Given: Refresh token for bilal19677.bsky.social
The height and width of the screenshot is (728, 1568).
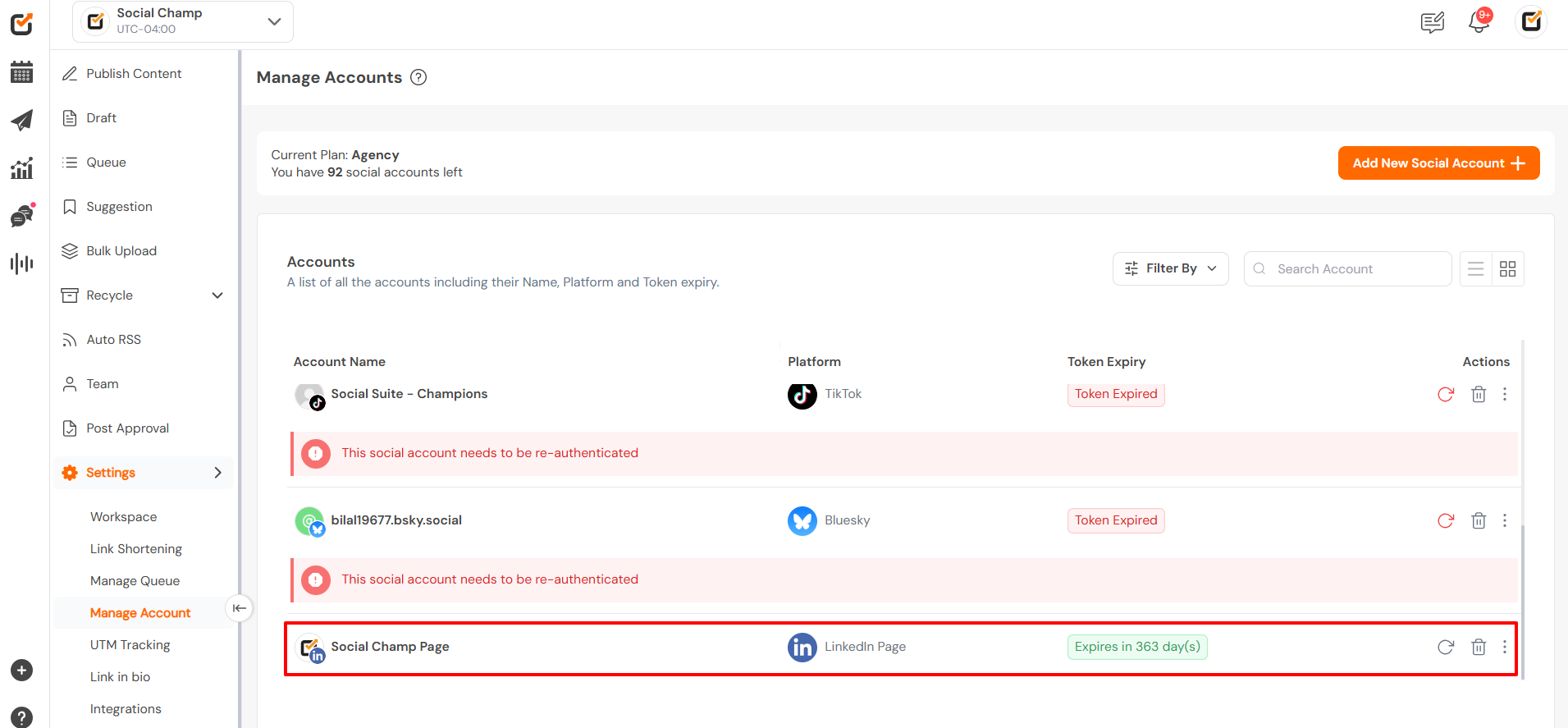Looking at the screenshot, I should coord(1446,520).
